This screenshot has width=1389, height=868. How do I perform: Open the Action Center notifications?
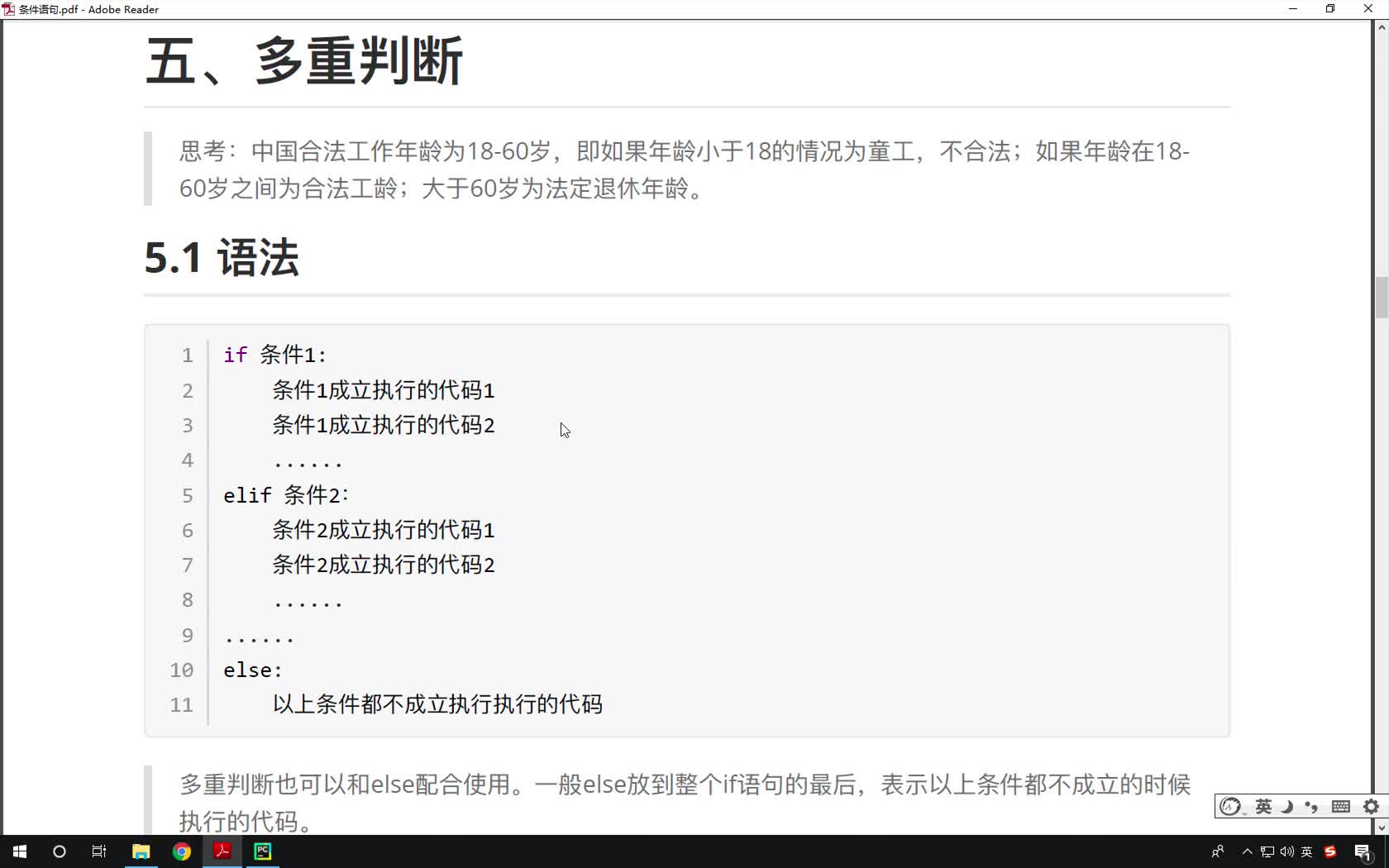pyautogui.click(x=1363, y=852)
